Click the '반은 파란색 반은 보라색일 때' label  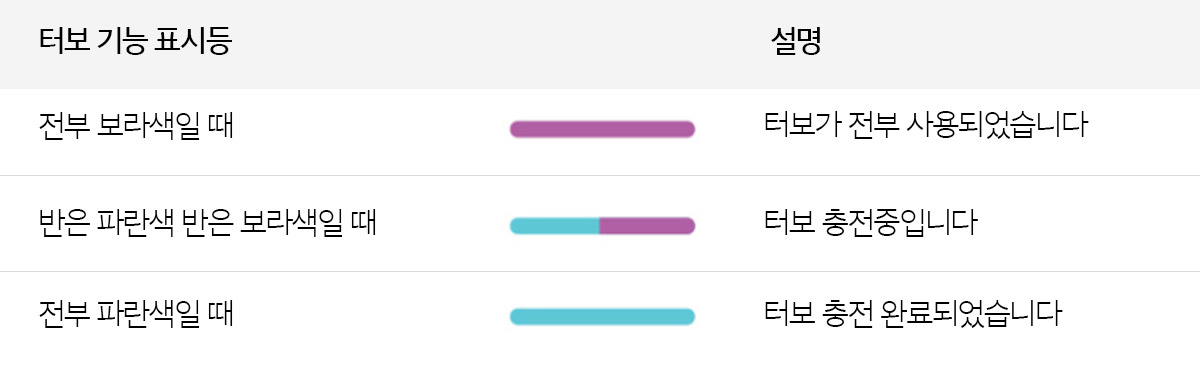[207, 222]
